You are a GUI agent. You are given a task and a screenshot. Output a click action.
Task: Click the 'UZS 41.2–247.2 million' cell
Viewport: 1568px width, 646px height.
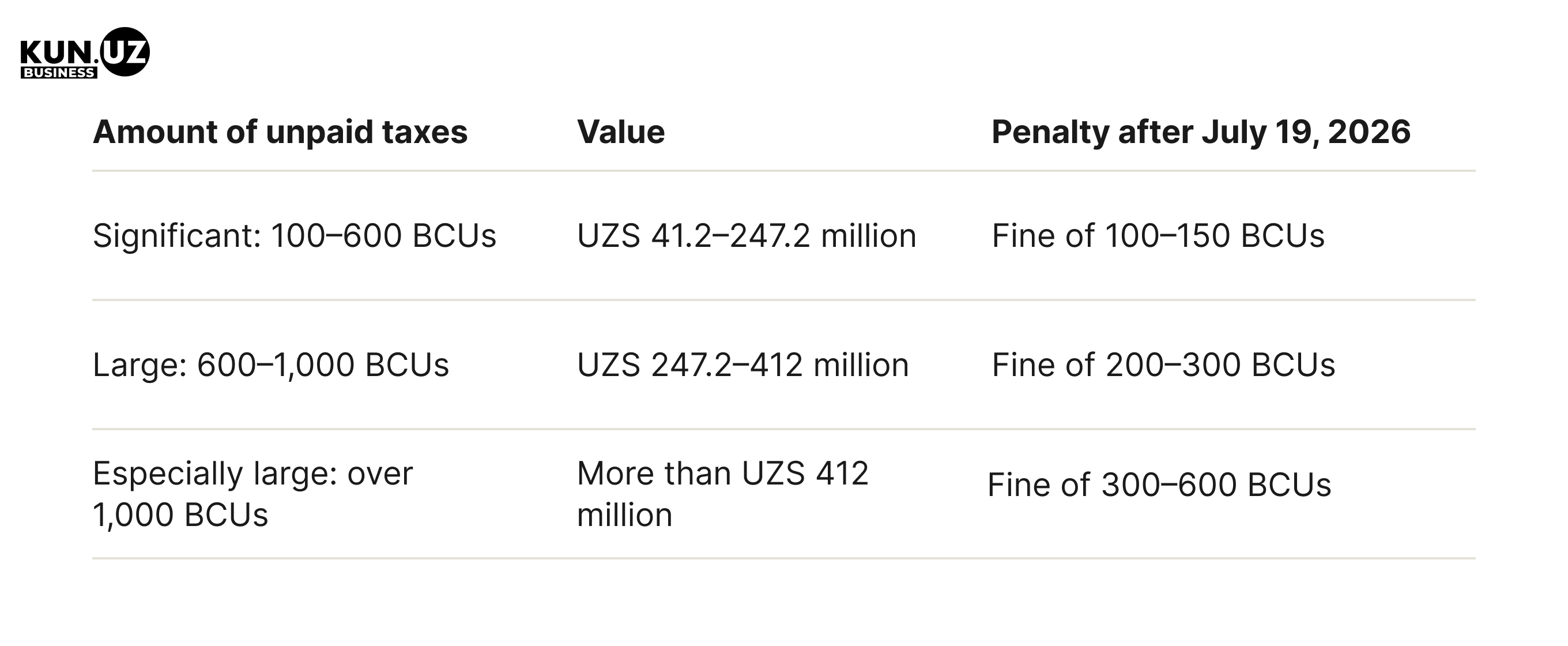pyautogui.click(x=747, y=236)
